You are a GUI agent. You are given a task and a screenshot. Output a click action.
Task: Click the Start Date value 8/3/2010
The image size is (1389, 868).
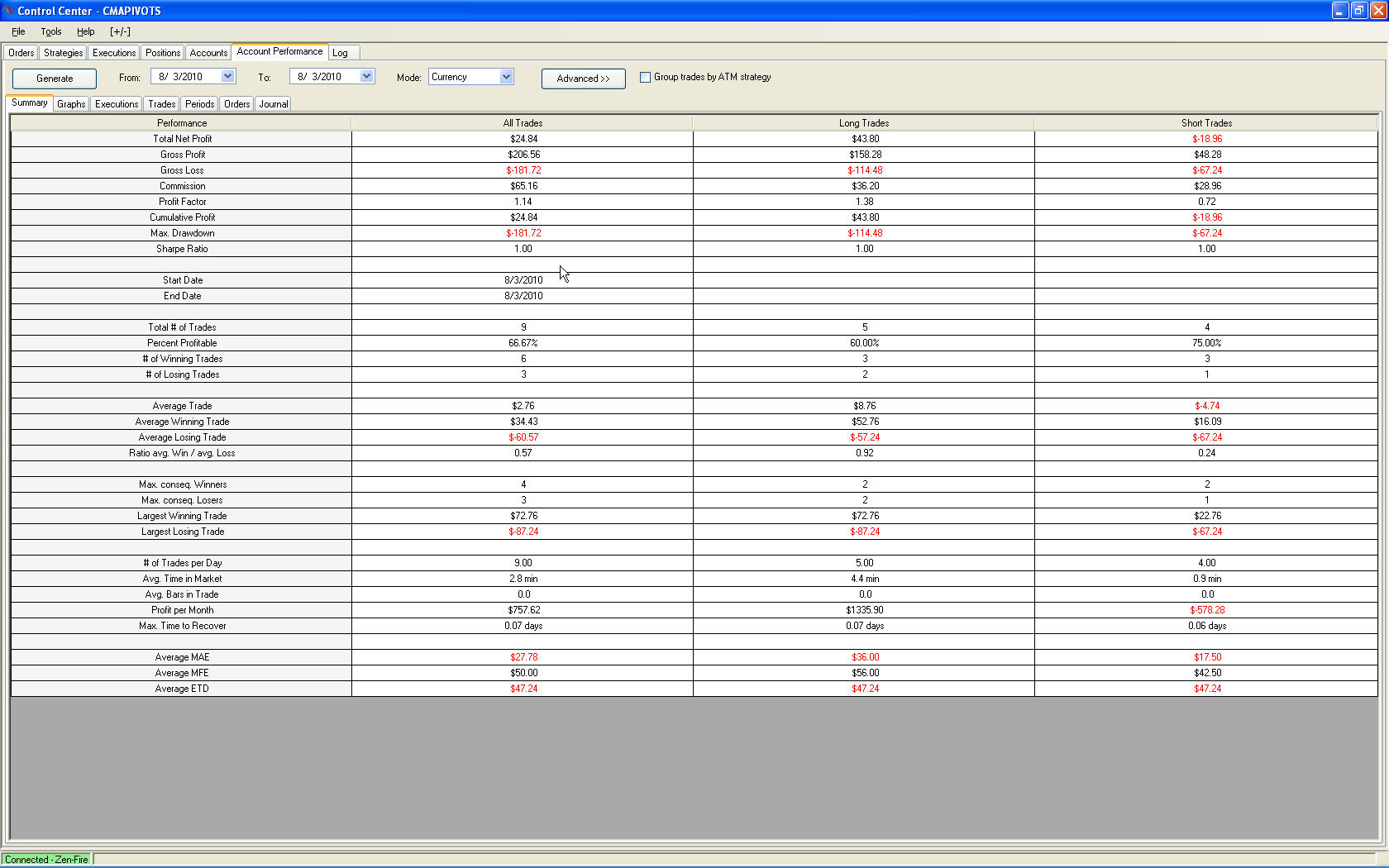(523, 280)
